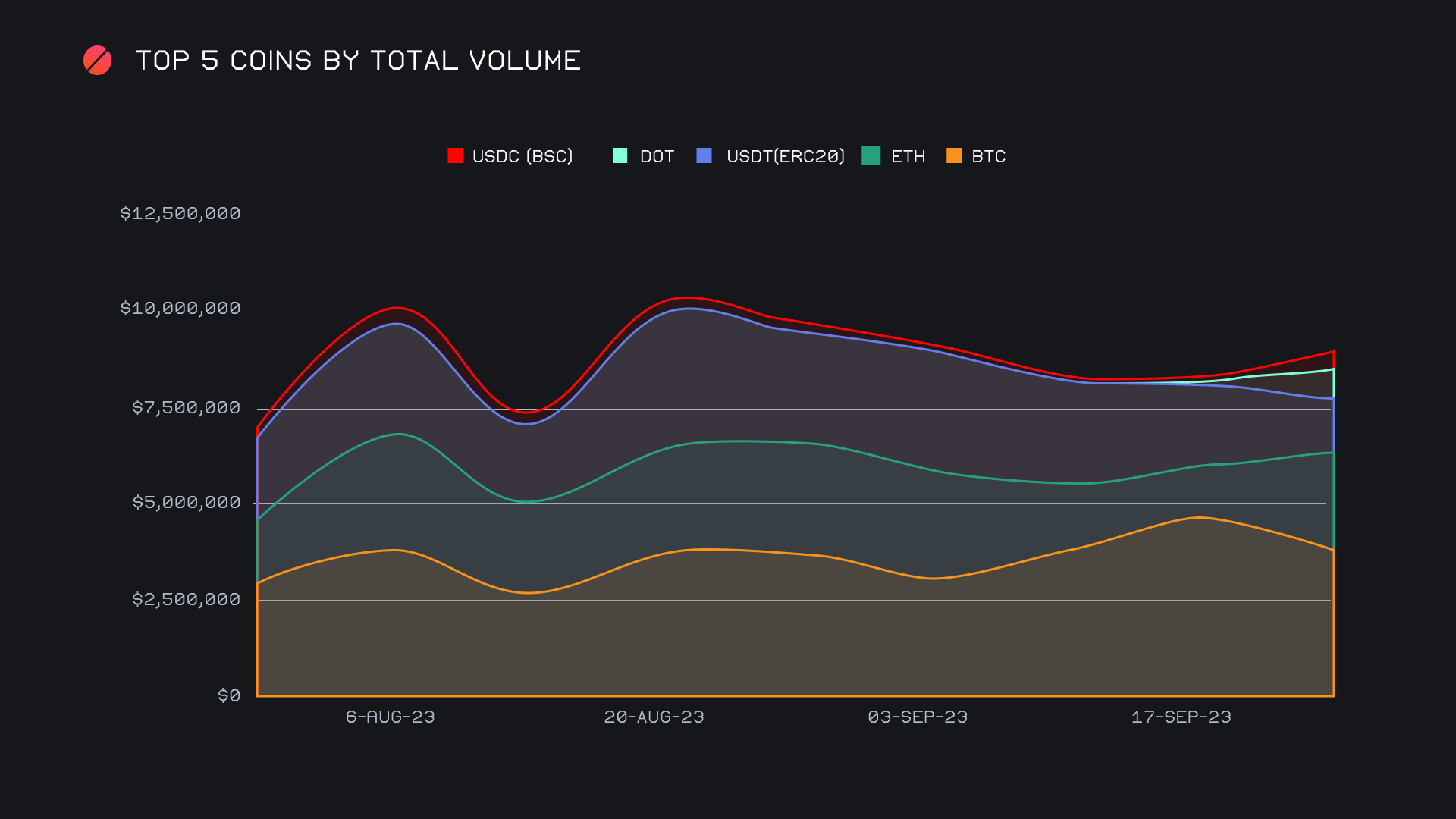Click the DOT mint legend swatch

(620, 155)
